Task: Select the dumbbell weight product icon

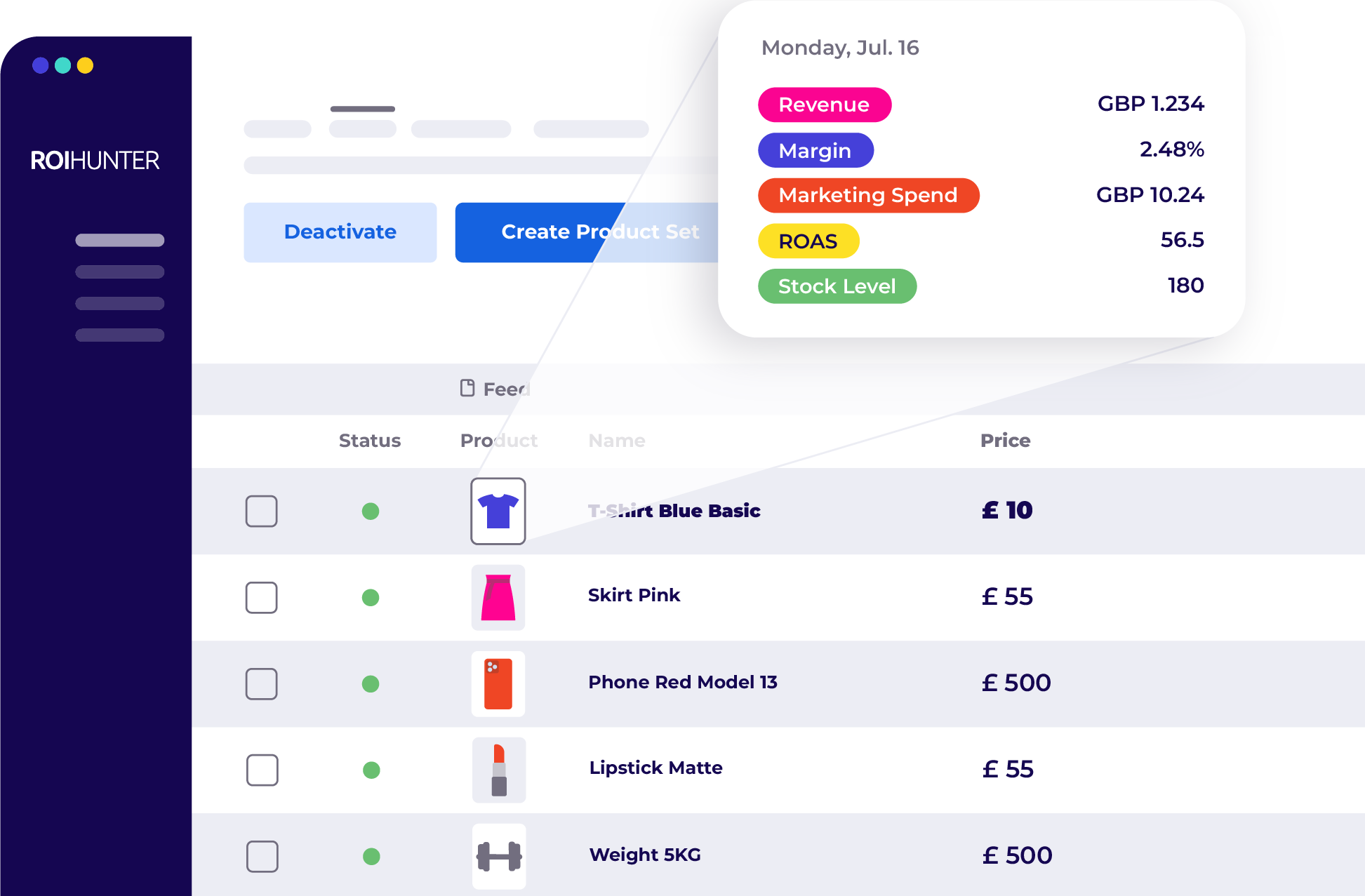Action: [x=499, y=856]
